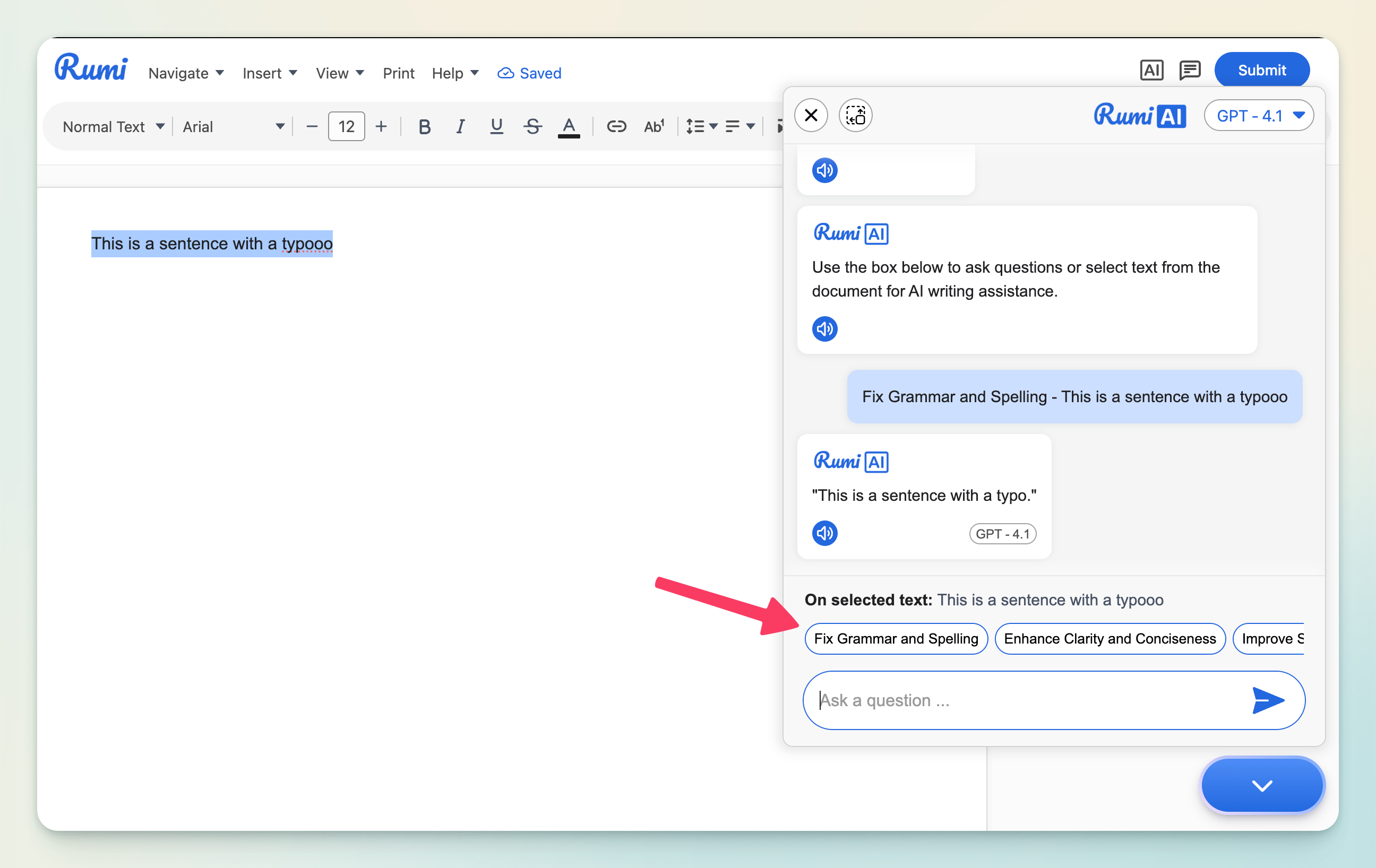Open the Insert menu
The height and width of the screenshot is (868, 1376).
click(270, 73)
